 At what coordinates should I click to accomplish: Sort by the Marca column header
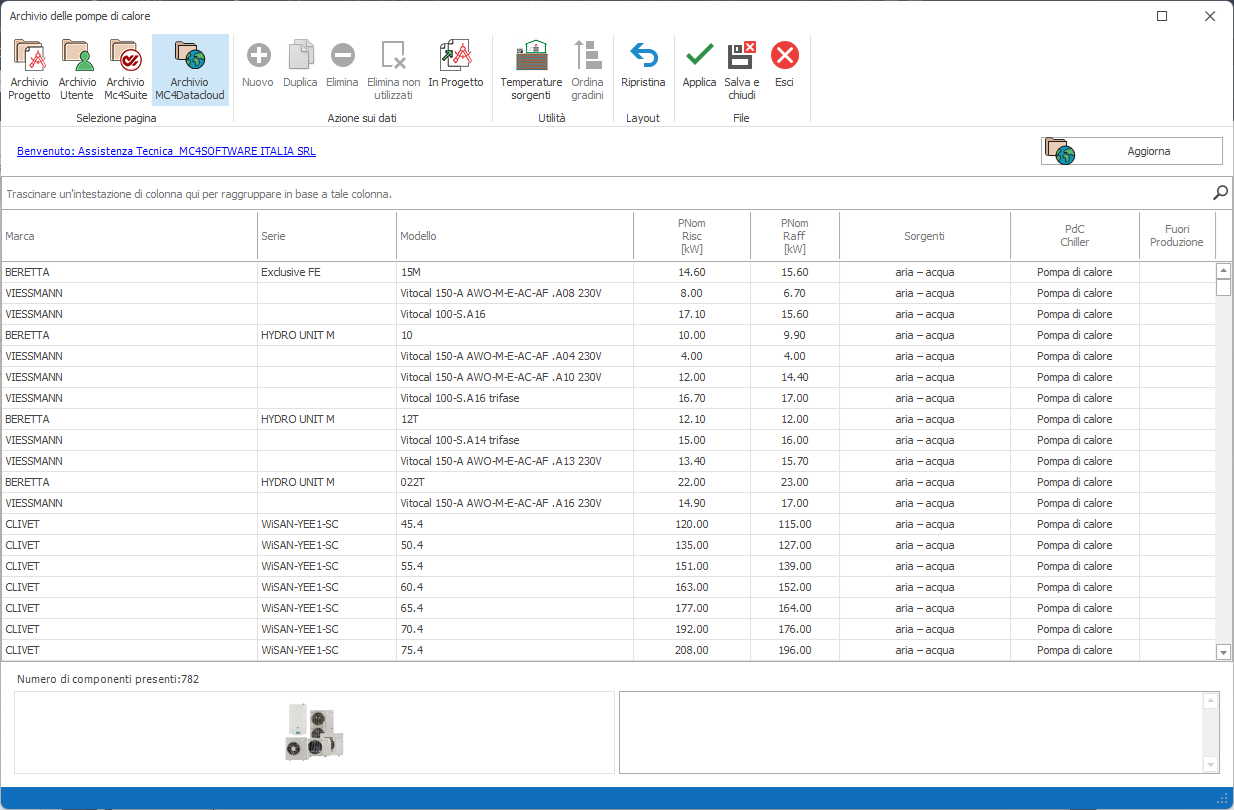coord(129,236)
